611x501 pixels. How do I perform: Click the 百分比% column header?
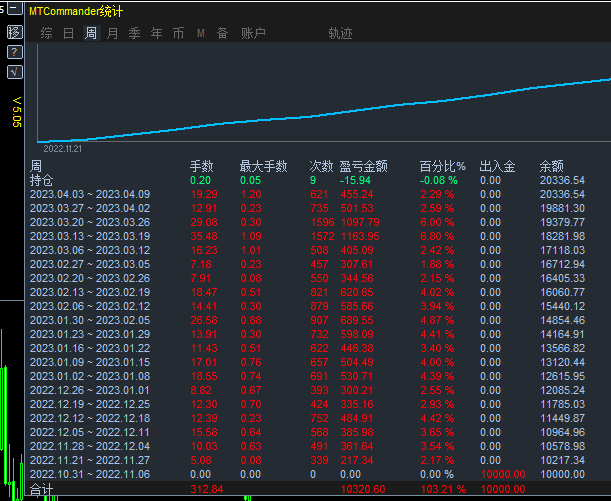[443, 166]
